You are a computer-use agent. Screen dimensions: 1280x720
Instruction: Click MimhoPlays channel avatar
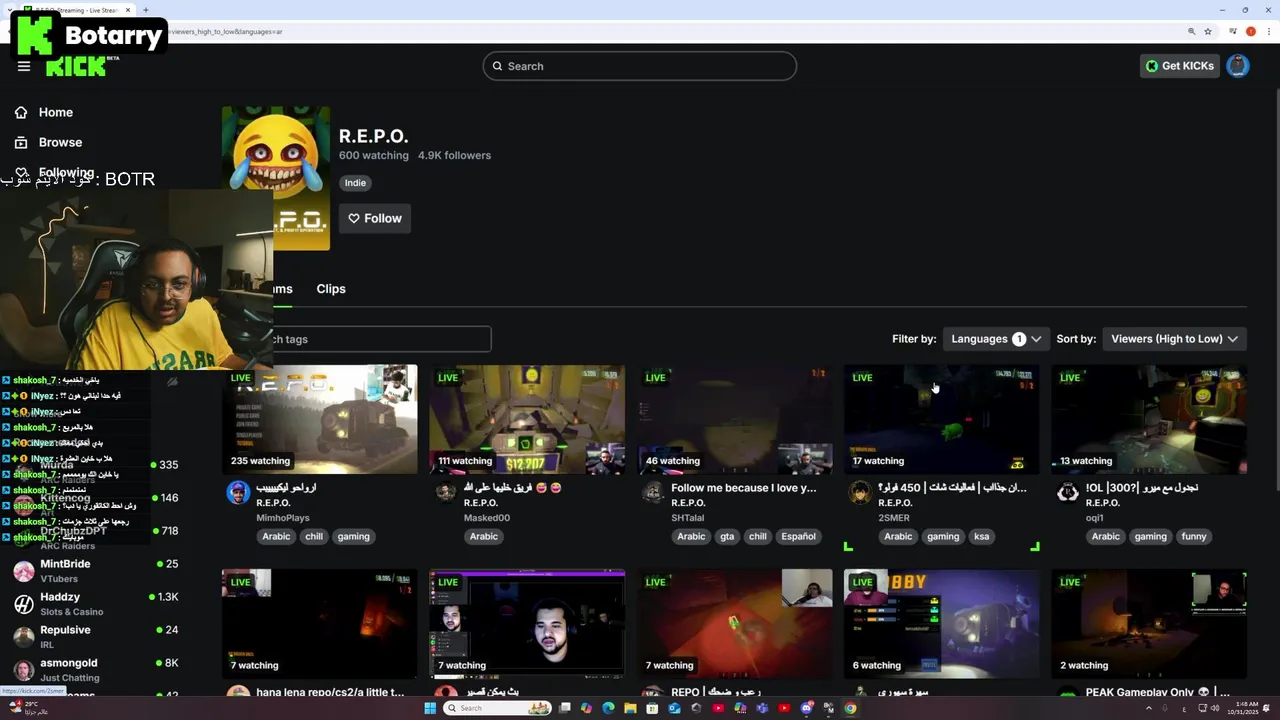(x=238, y=492)
